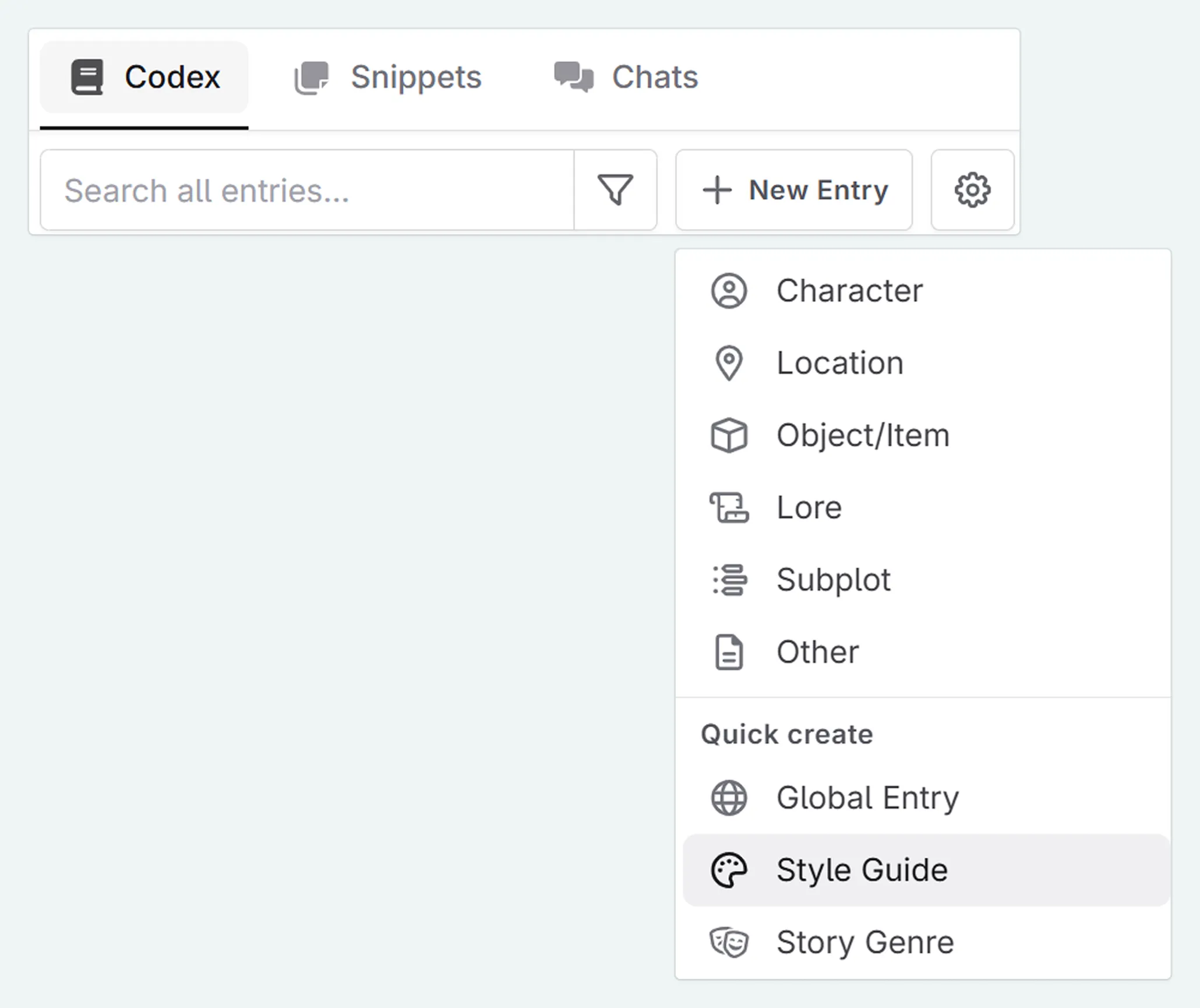Select the Global Entry globe icon
The height and width of the screenshot is (1008, 1200).
[x=729, y=798]
